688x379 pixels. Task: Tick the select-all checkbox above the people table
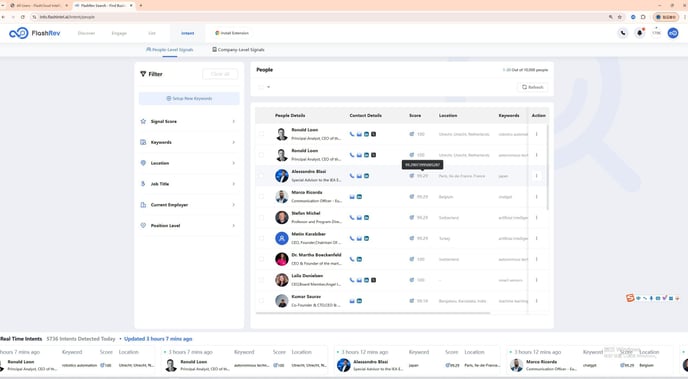pos(261,87)
